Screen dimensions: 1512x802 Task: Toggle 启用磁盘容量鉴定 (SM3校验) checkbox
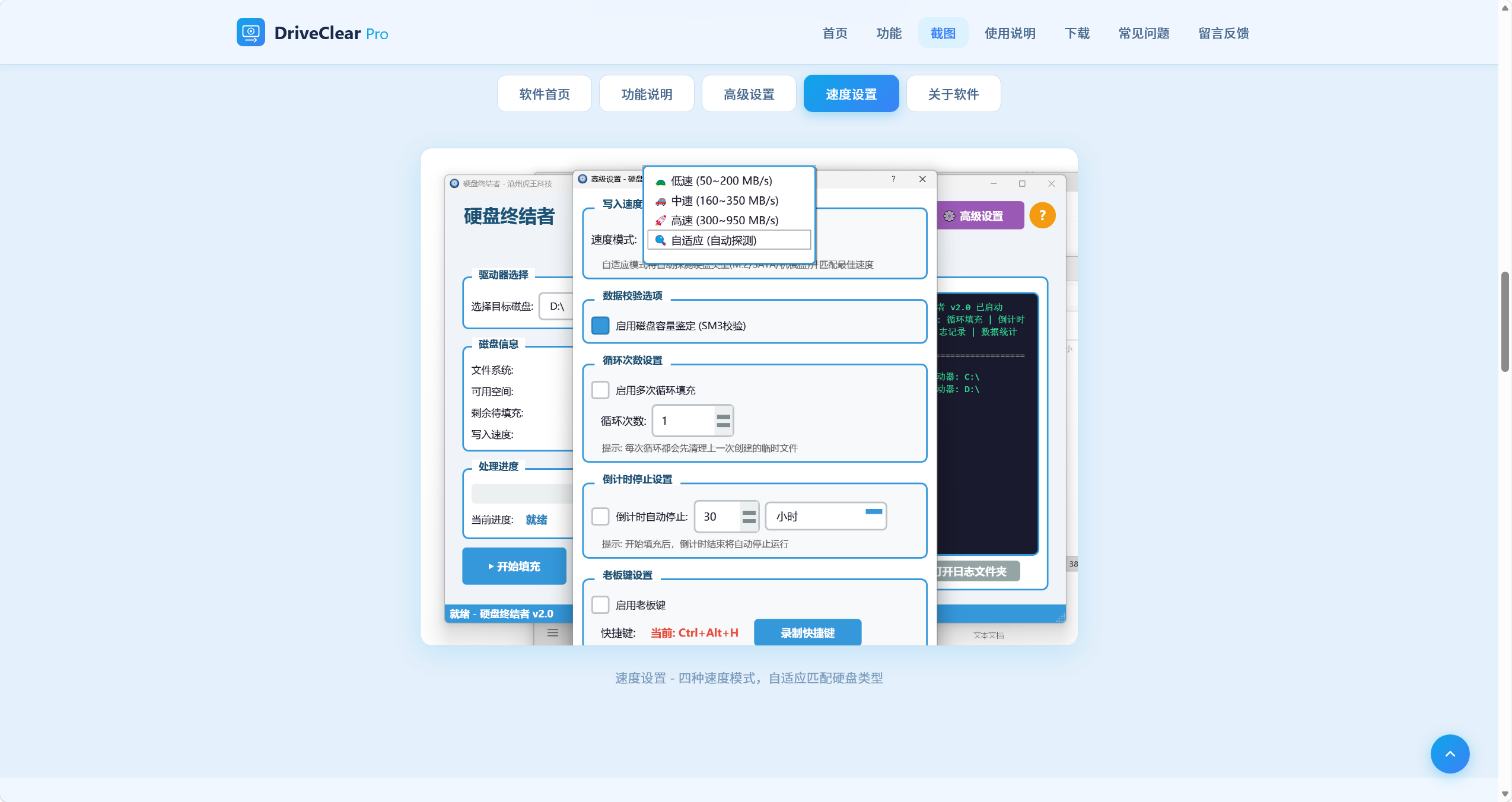tap(600, 326)
